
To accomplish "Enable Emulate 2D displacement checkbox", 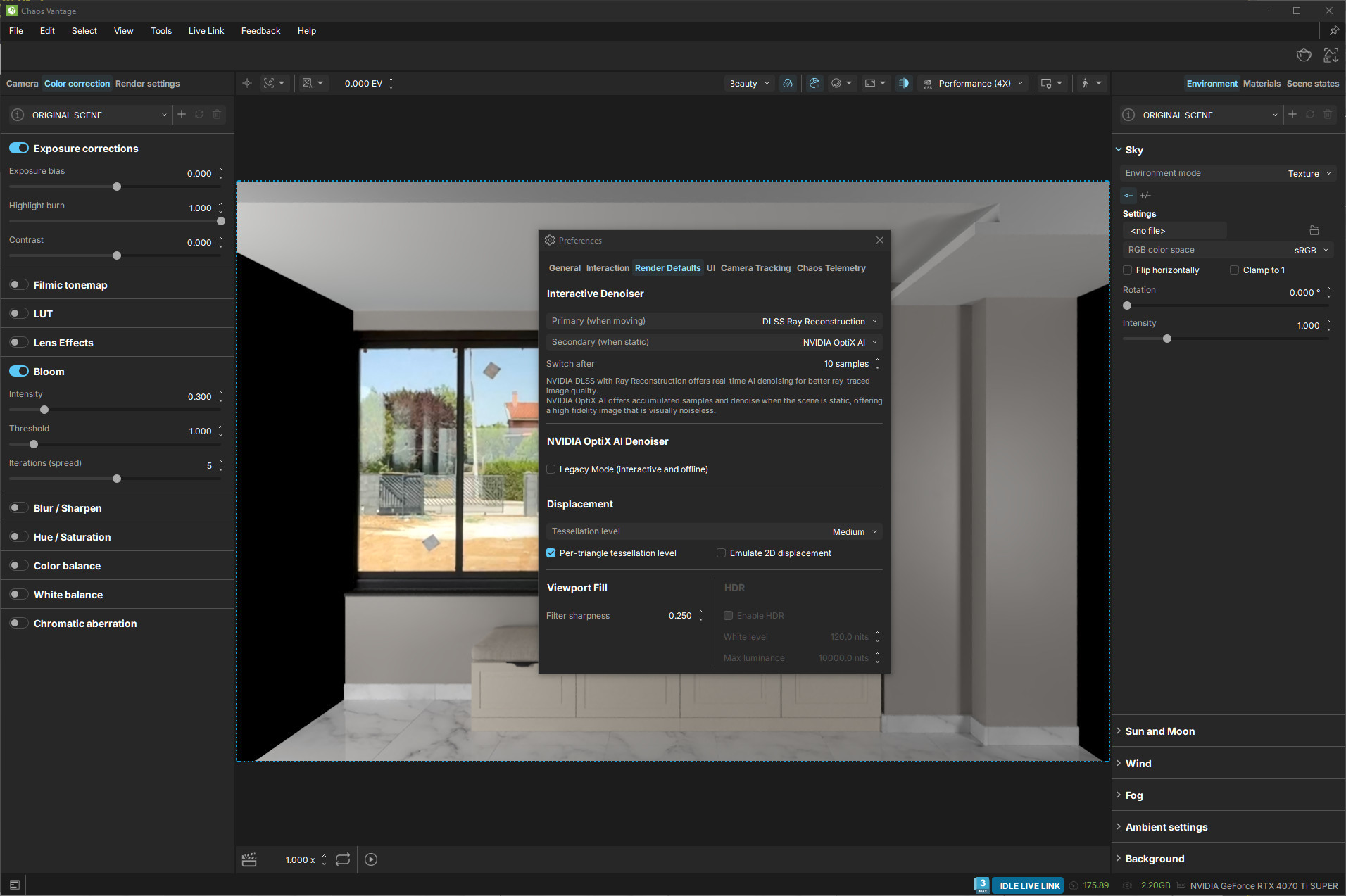I will [721, 553].
